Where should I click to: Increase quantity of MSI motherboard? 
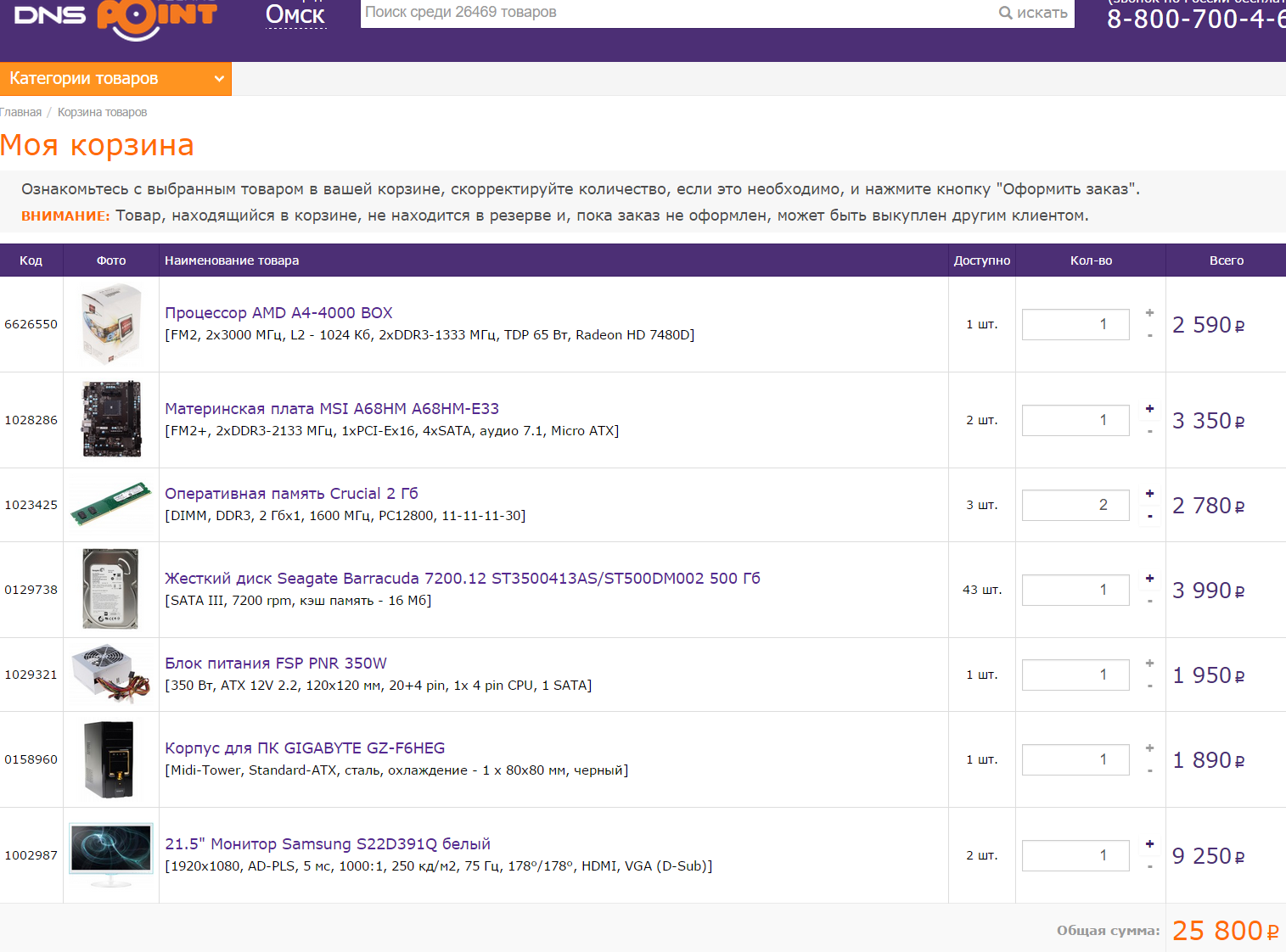(x=1150, y=409)
